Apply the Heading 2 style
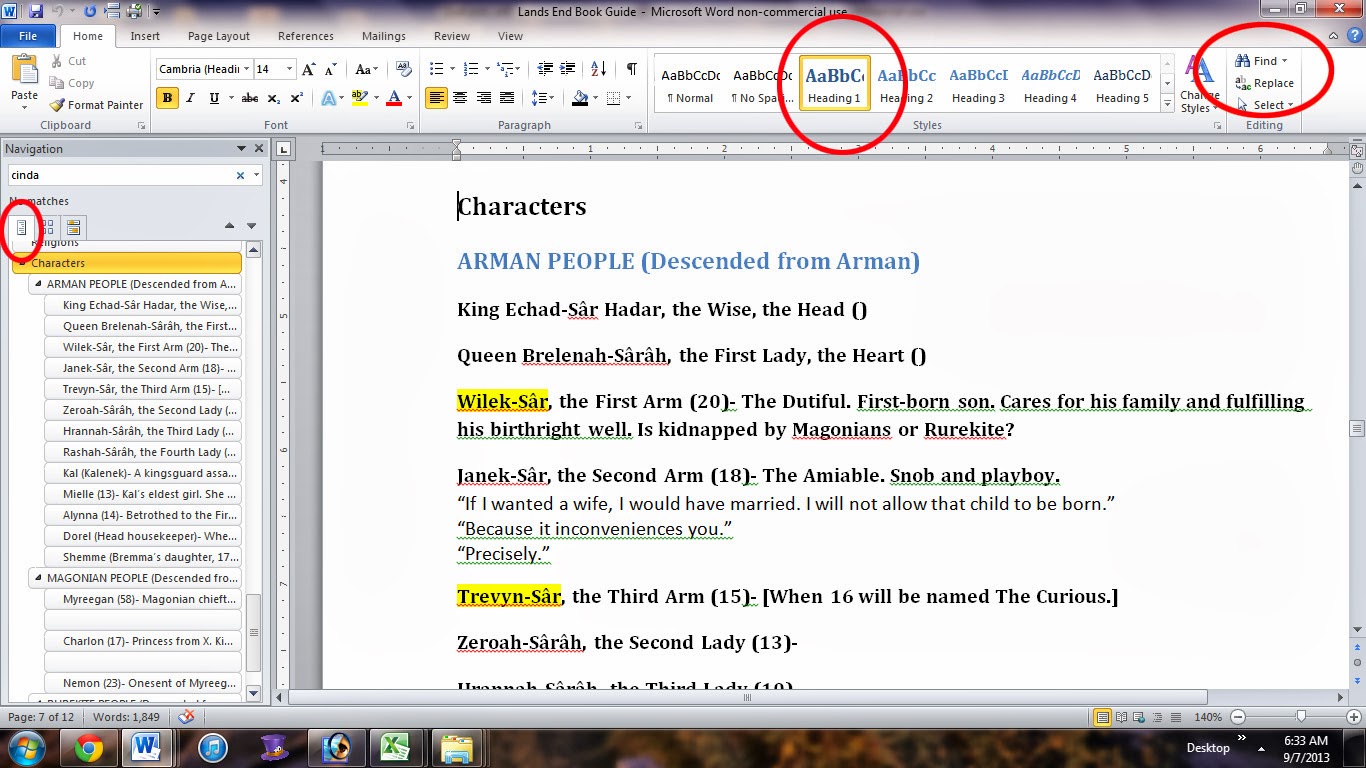 [906, 84]
